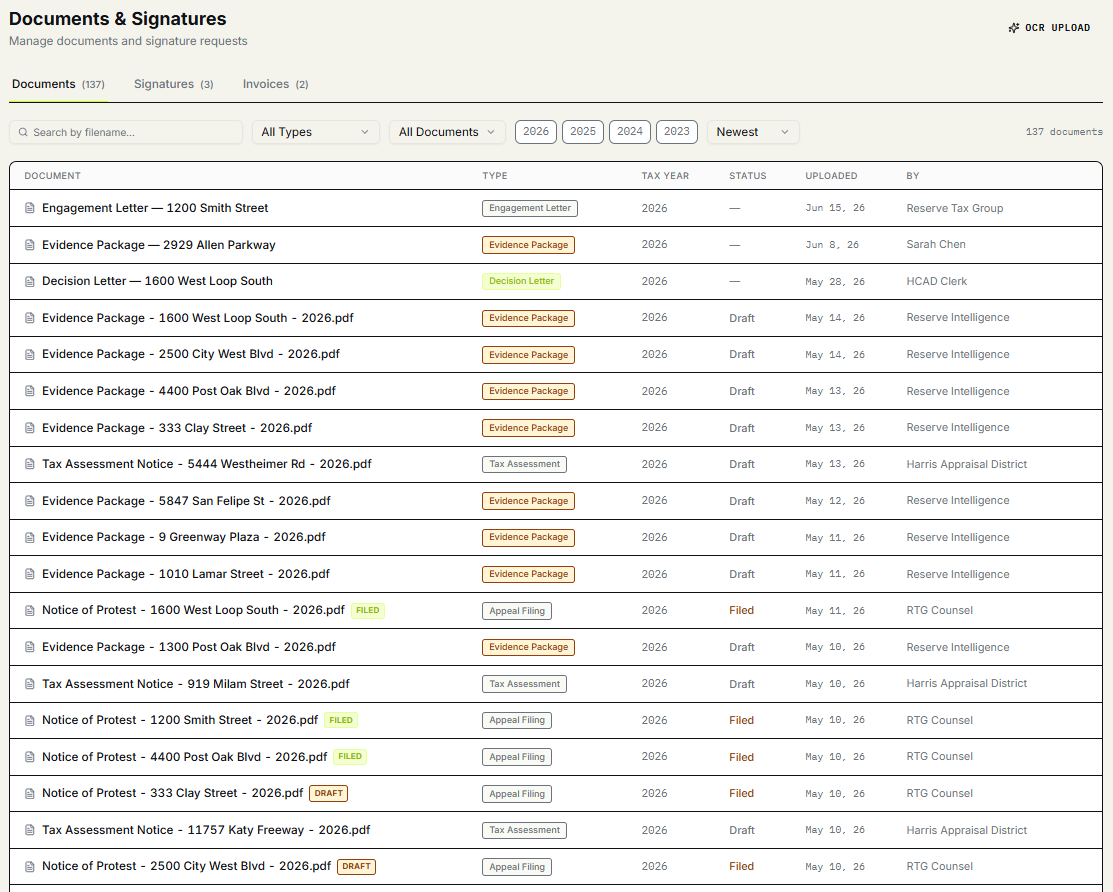Viewport: 1113px width, 892px height.
Task: Click Tax Assessment Notice - 11757 Katy Freeway filename
Action: 206,830
